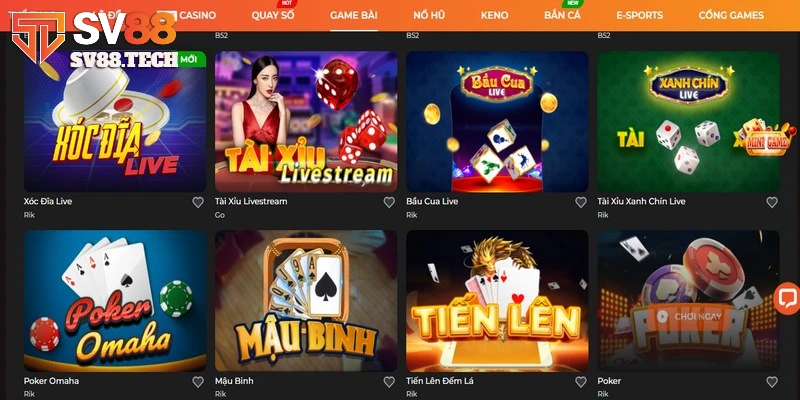Click heart icon beside Tài Xỉu Xanh Chín Live
Image resolution: width=800 pixels, height=400 pixels.
point(772,203)
